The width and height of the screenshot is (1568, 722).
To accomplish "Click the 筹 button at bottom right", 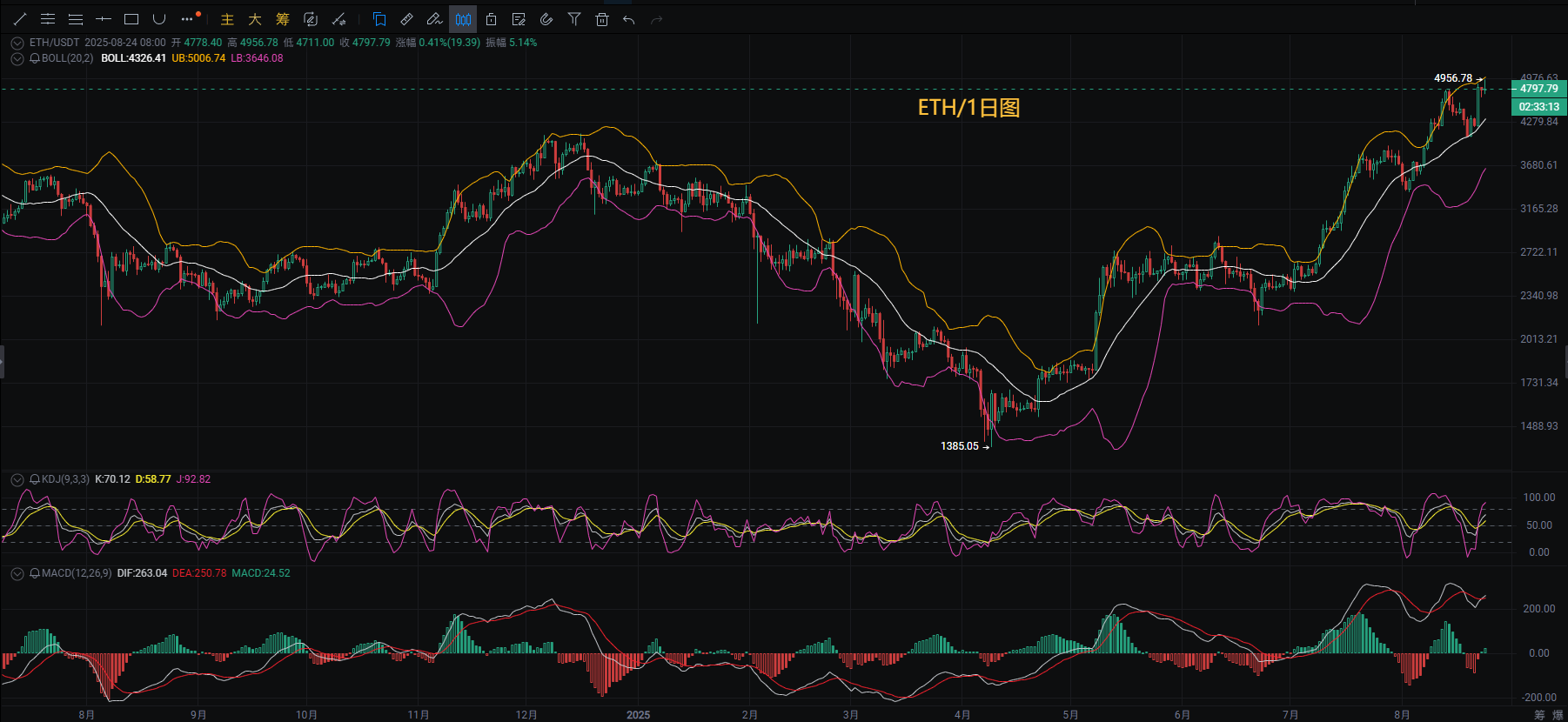I will 1539,715.
